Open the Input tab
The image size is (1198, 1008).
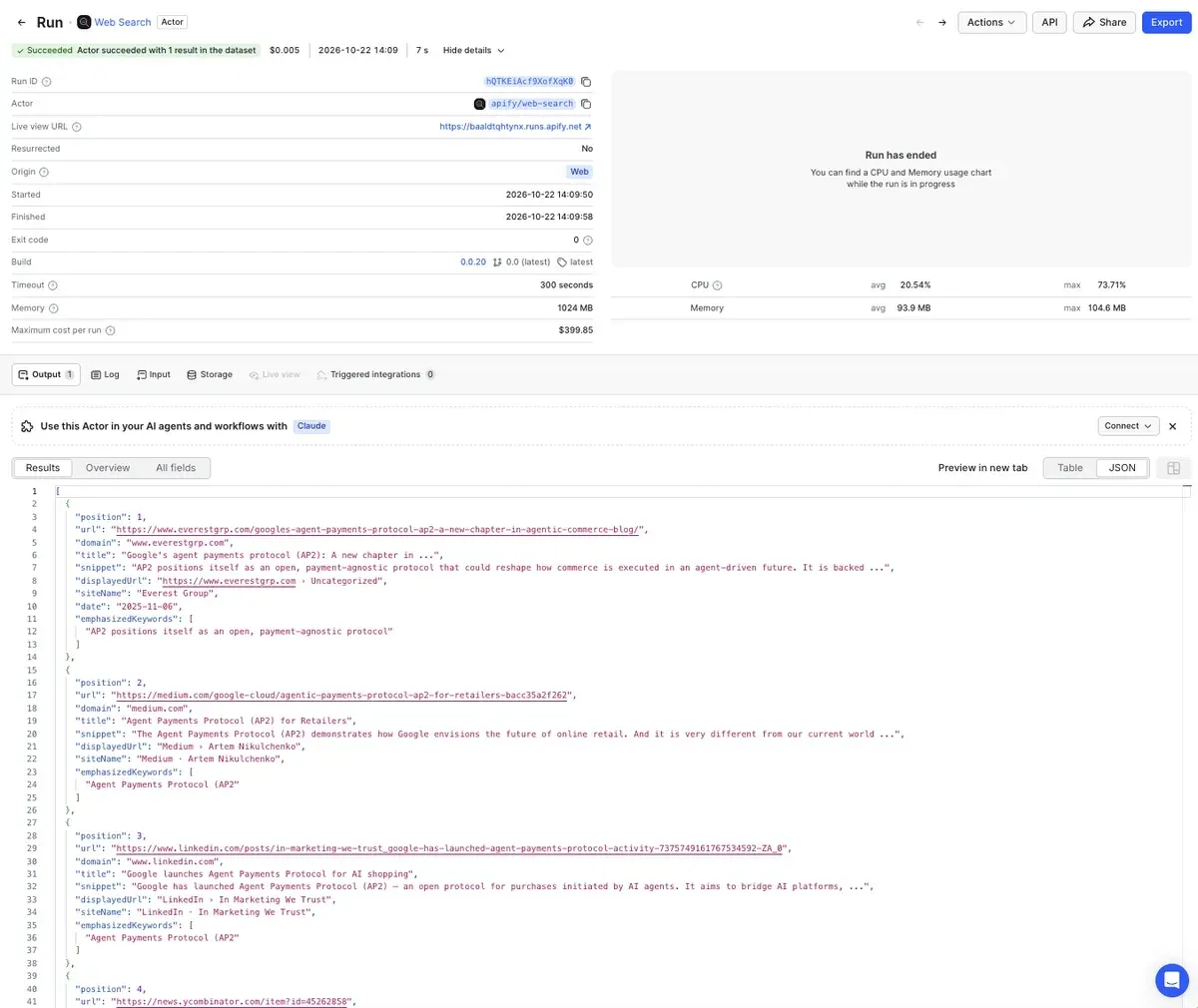(x=154, y=375)
